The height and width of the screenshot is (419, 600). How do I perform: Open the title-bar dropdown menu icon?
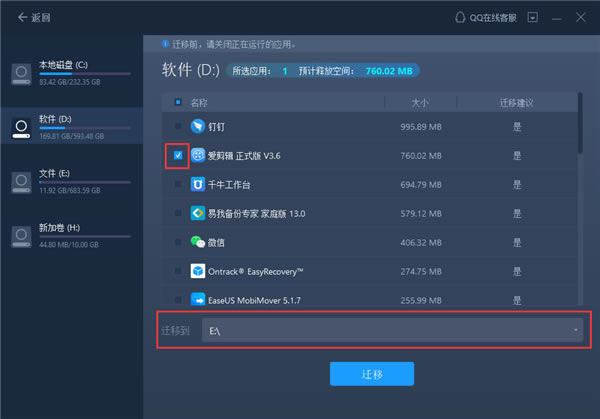[532, 17]
